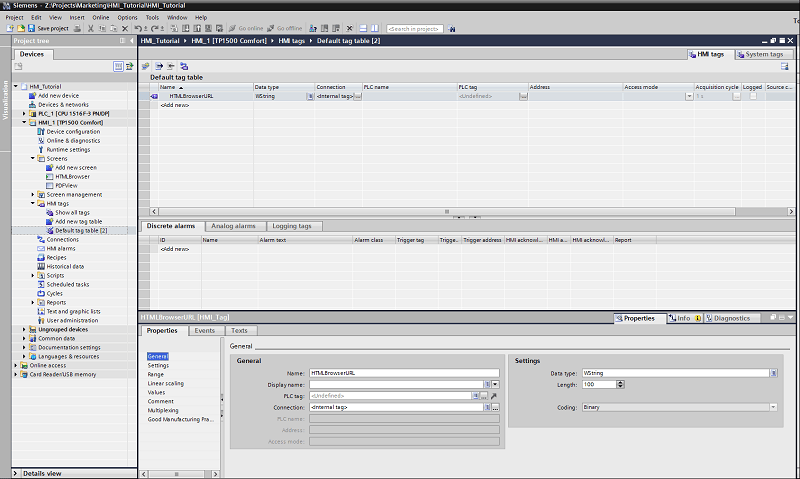Open the Online menu
The image size is (800, 479).
point(101,17)
